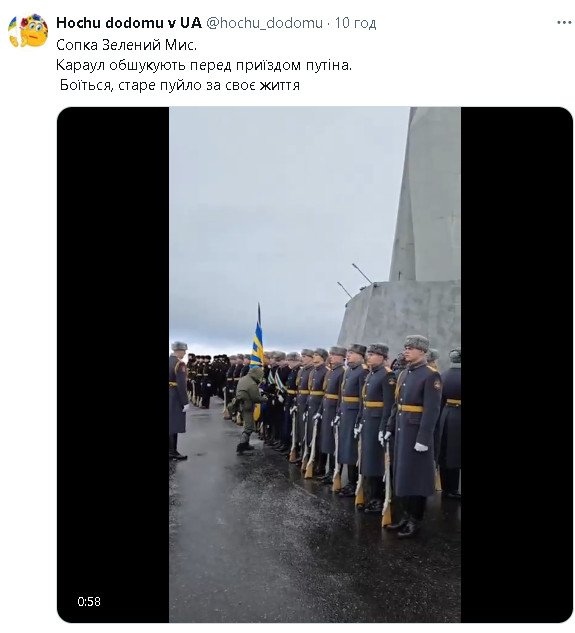Click the camouflaged person searching the guards

247,409
